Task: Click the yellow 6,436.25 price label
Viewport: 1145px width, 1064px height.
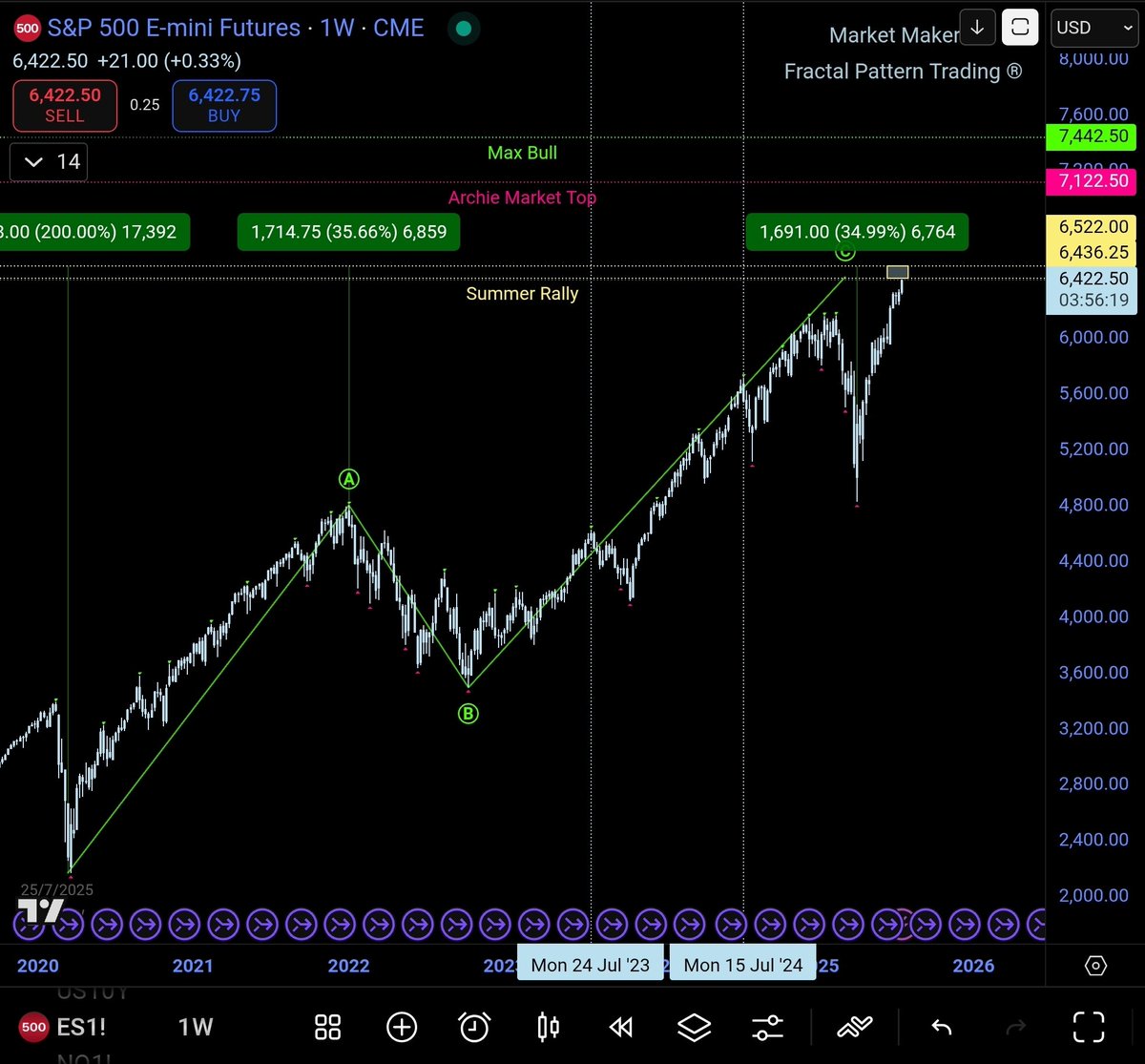Action: (x=1093, y=253)
